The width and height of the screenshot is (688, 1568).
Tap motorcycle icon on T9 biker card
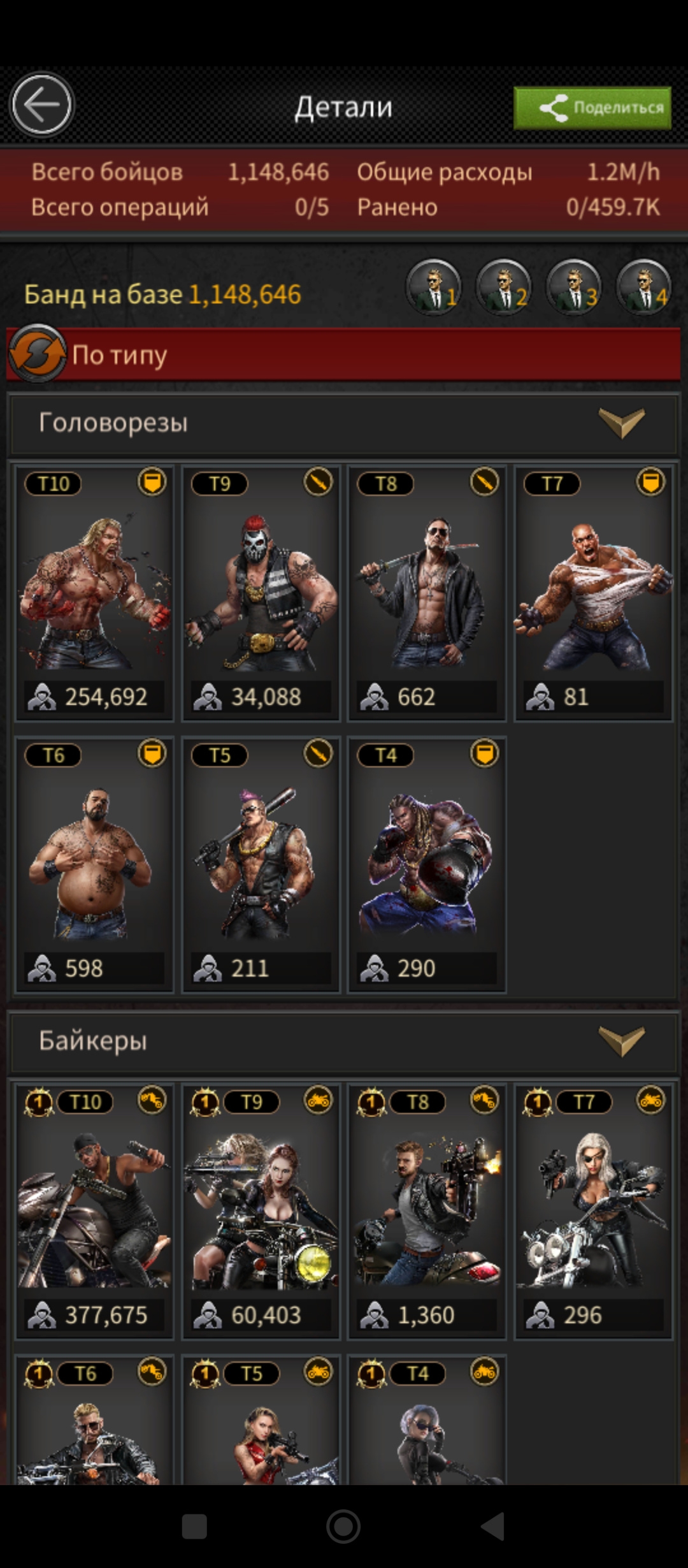click(x=319, y=1100)
